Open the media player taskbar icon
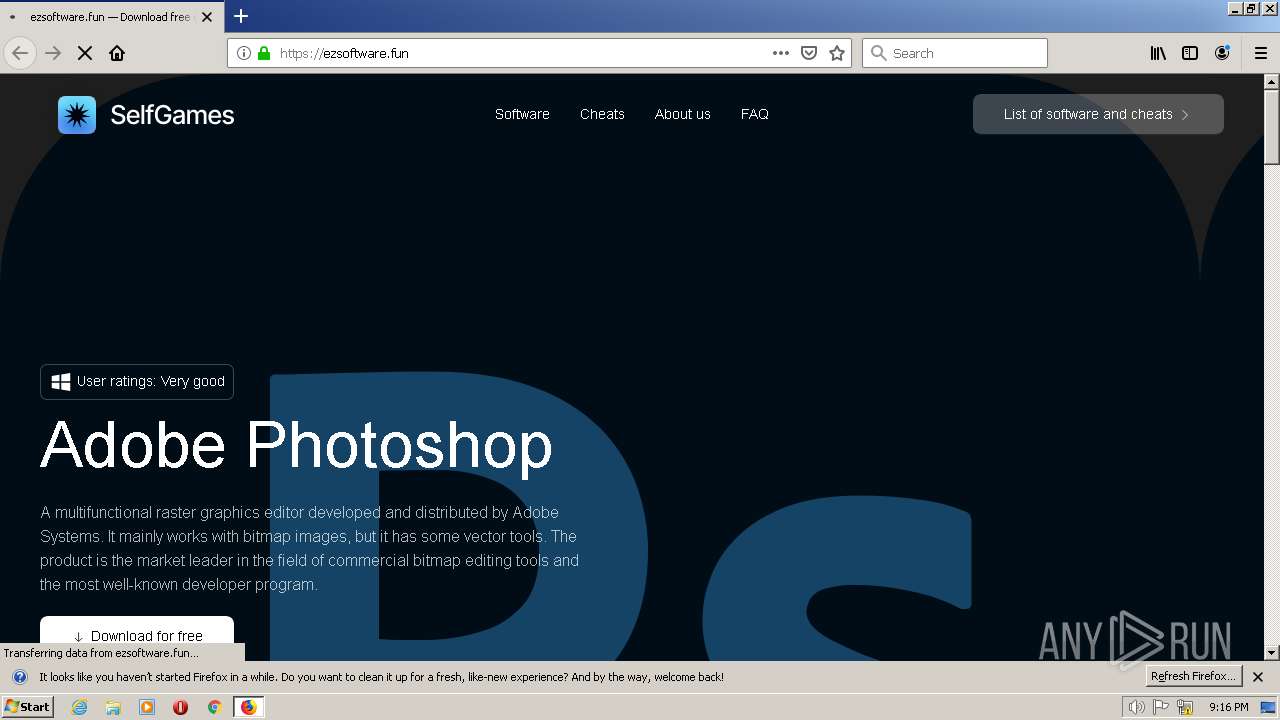1280x720 pixels. point(147,707)
